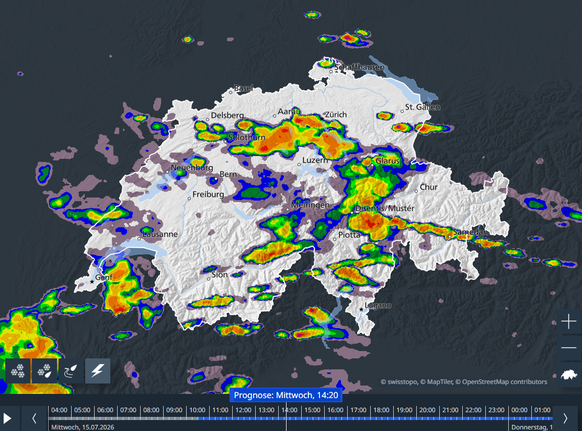Jump to 23:00 on the timeline

[x=497, y=410]
